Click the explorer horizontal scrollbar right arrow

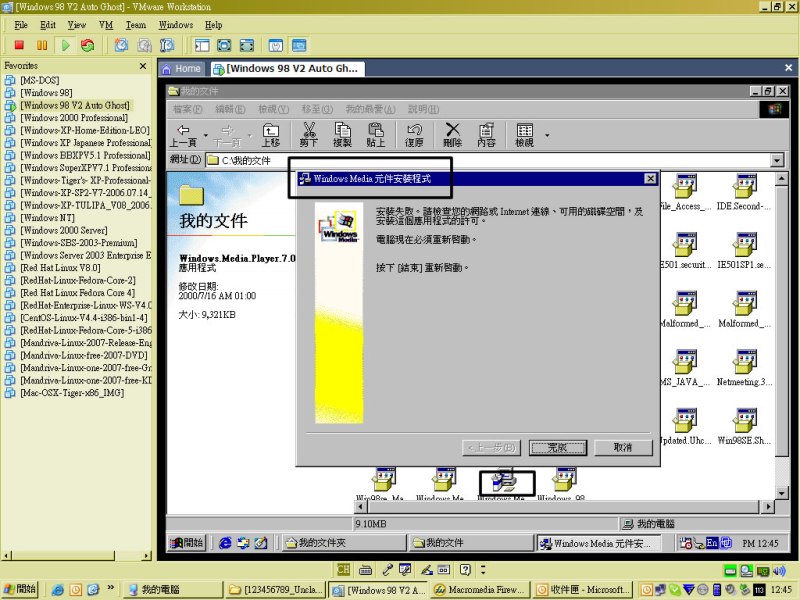pos(768,507)
